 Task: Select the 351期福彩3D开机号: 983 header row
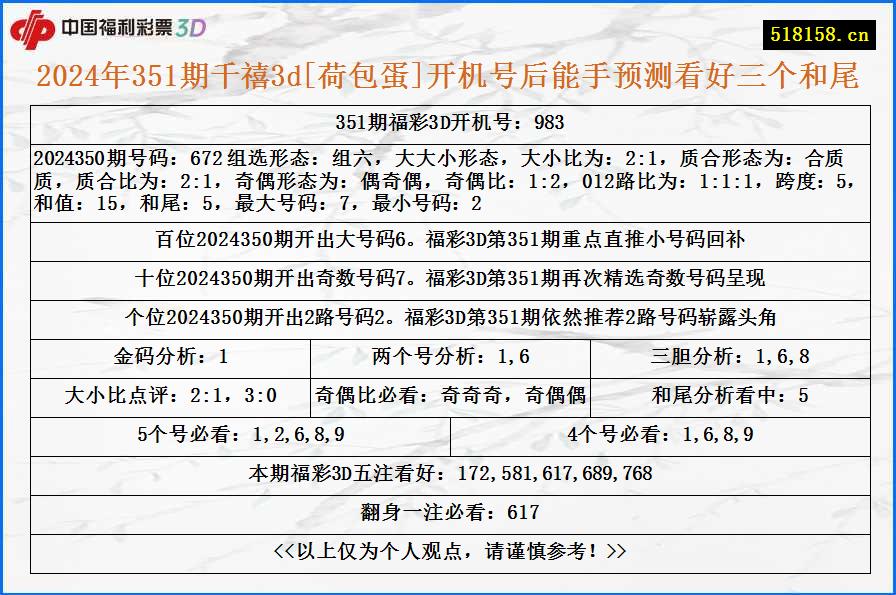pos(447,124)
